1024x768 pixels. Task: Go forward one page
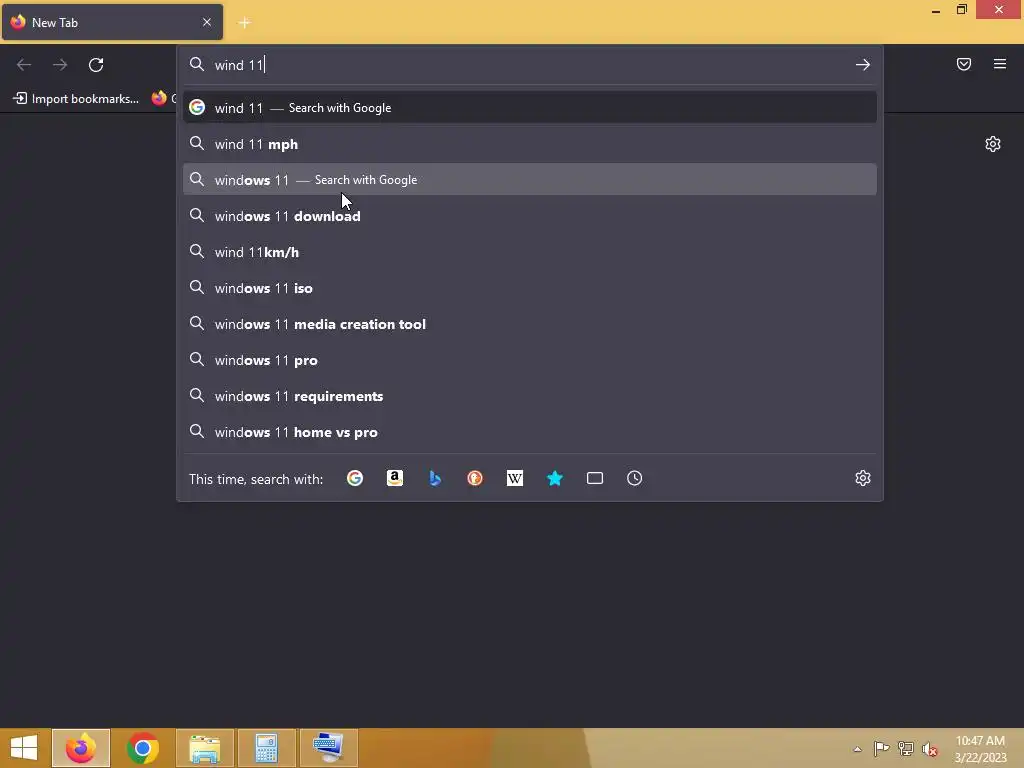click(x=60, y=65)
